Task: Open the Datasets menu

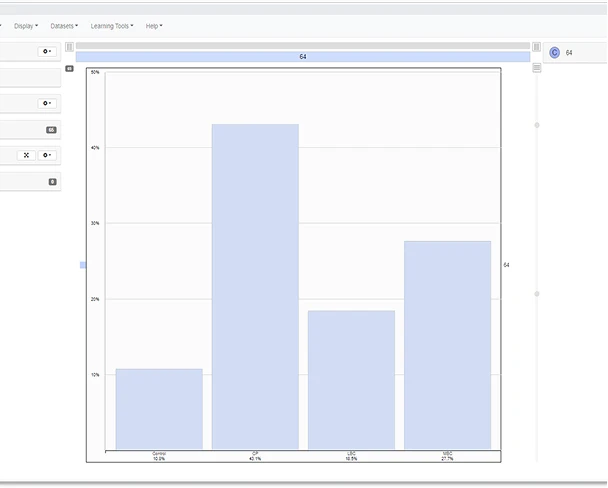Action: (65, 26)
